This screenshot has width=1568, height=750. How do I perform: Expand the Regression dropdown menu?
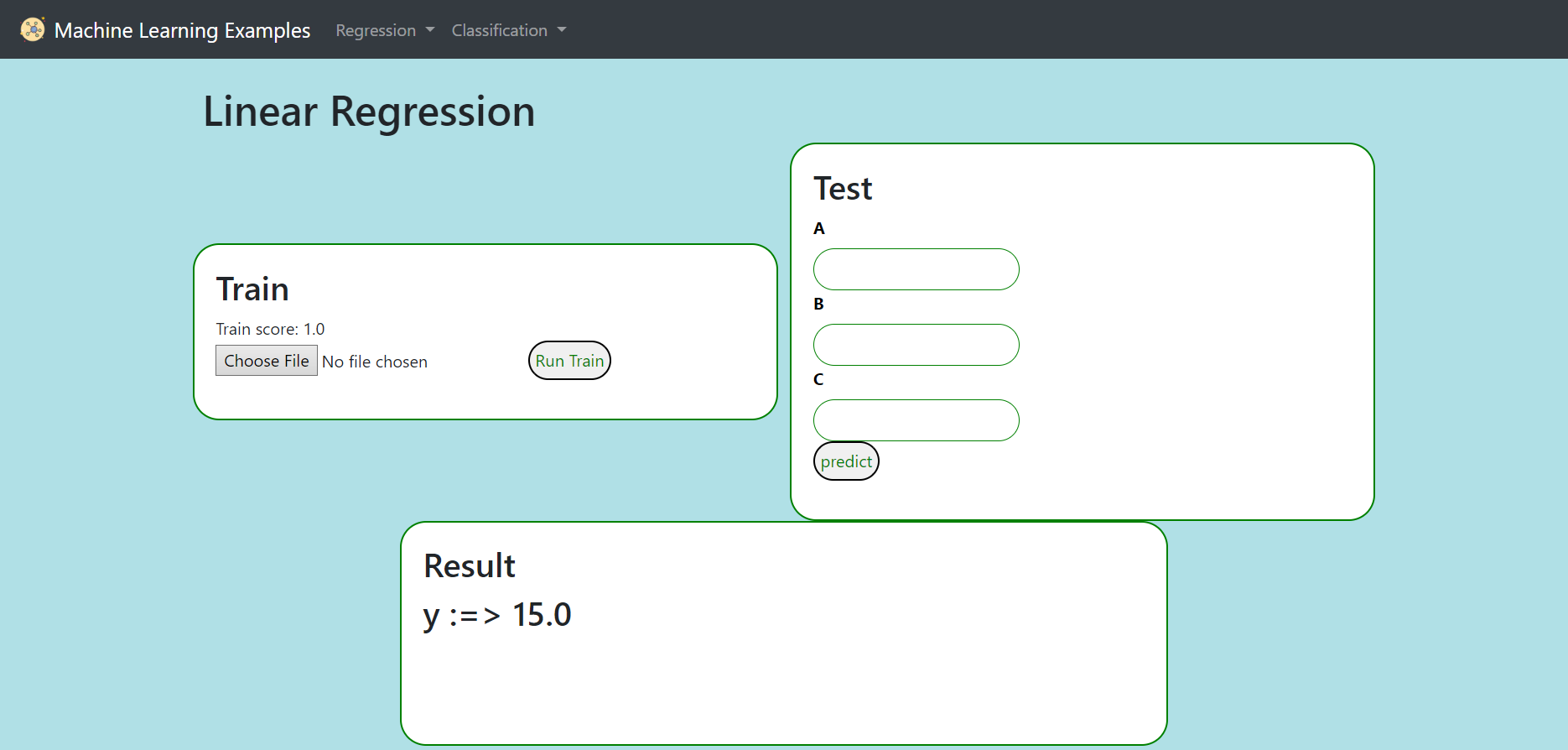(385, 30)
